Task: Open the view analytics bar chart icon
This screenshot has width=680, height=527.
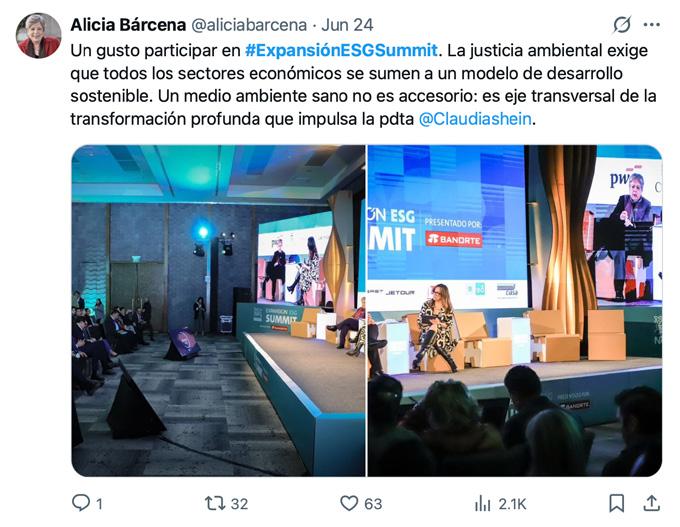Action: pyautogui.click(x=482, y=504)
